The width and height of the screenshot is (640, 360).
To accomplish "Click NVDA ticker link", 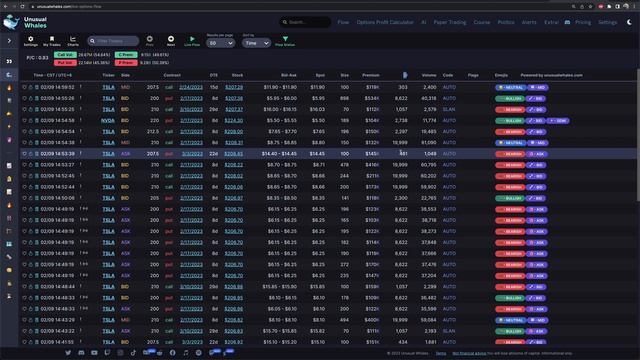I will pyautogui.click(x=108, y=120).
